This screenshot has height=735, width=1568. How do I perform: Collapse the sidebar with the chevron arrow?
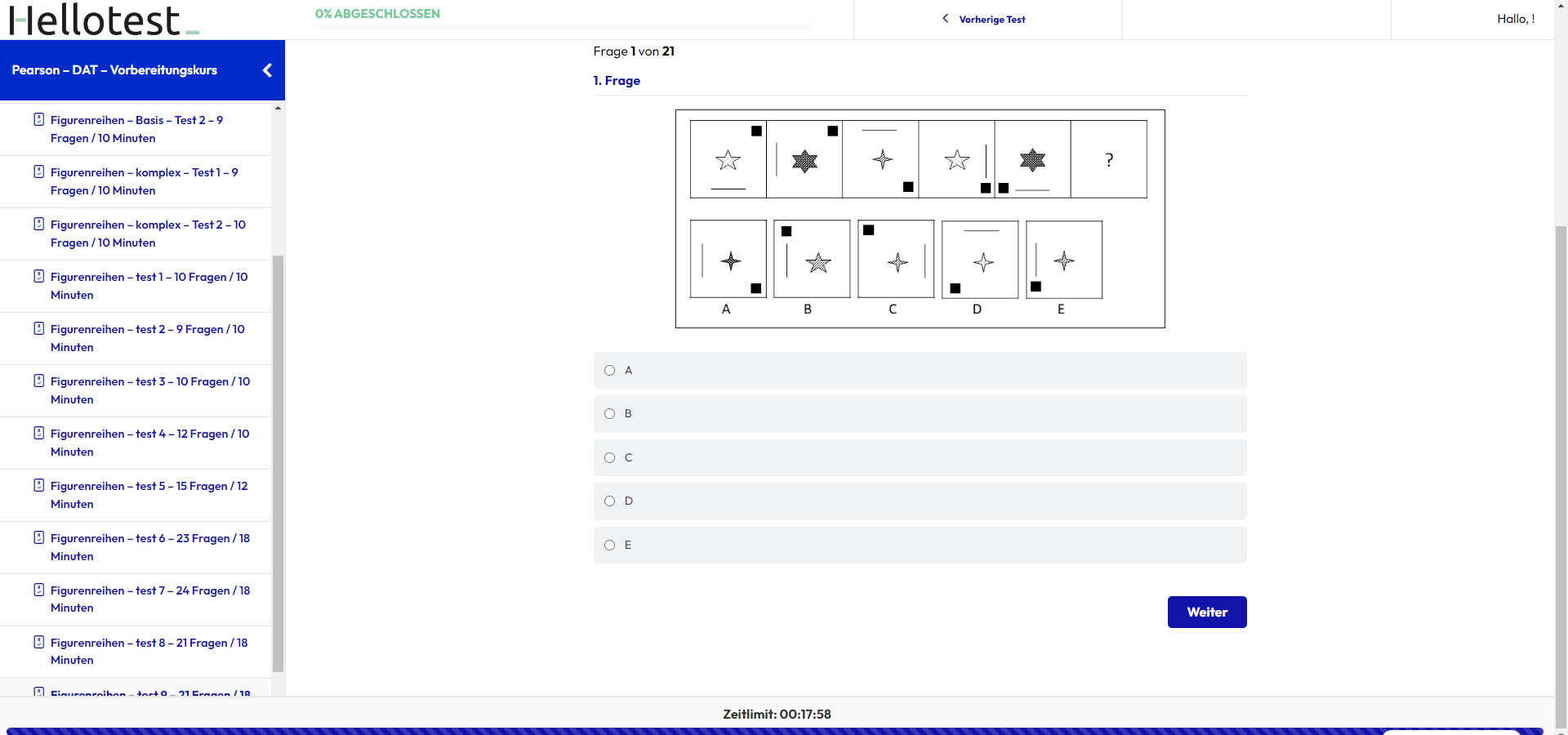(x=267, y=70)
